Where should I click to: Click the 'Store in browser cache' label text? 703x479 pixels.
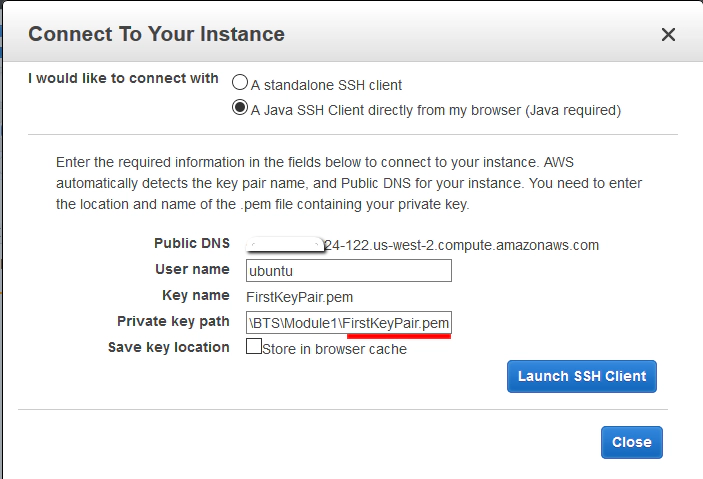point(334,349)
